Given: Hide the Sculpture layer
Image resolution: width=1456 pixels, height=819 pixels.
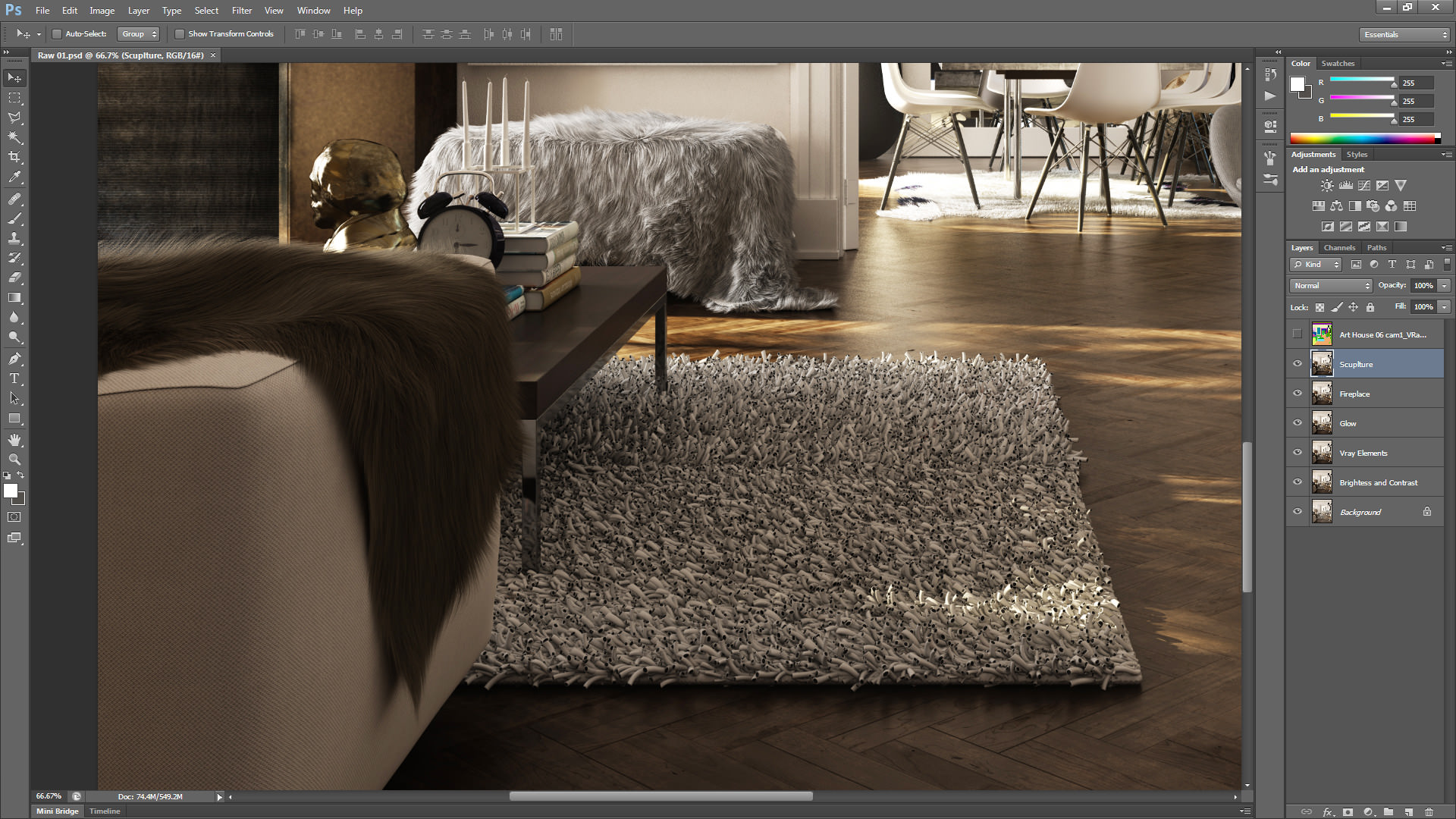Looking at the screenshot, I should (x=1297, y=364).
